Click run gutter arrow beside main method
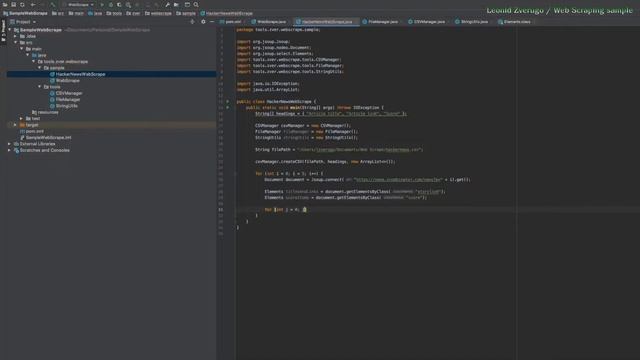This screenshot has height=360, width=640. (228, 107)
